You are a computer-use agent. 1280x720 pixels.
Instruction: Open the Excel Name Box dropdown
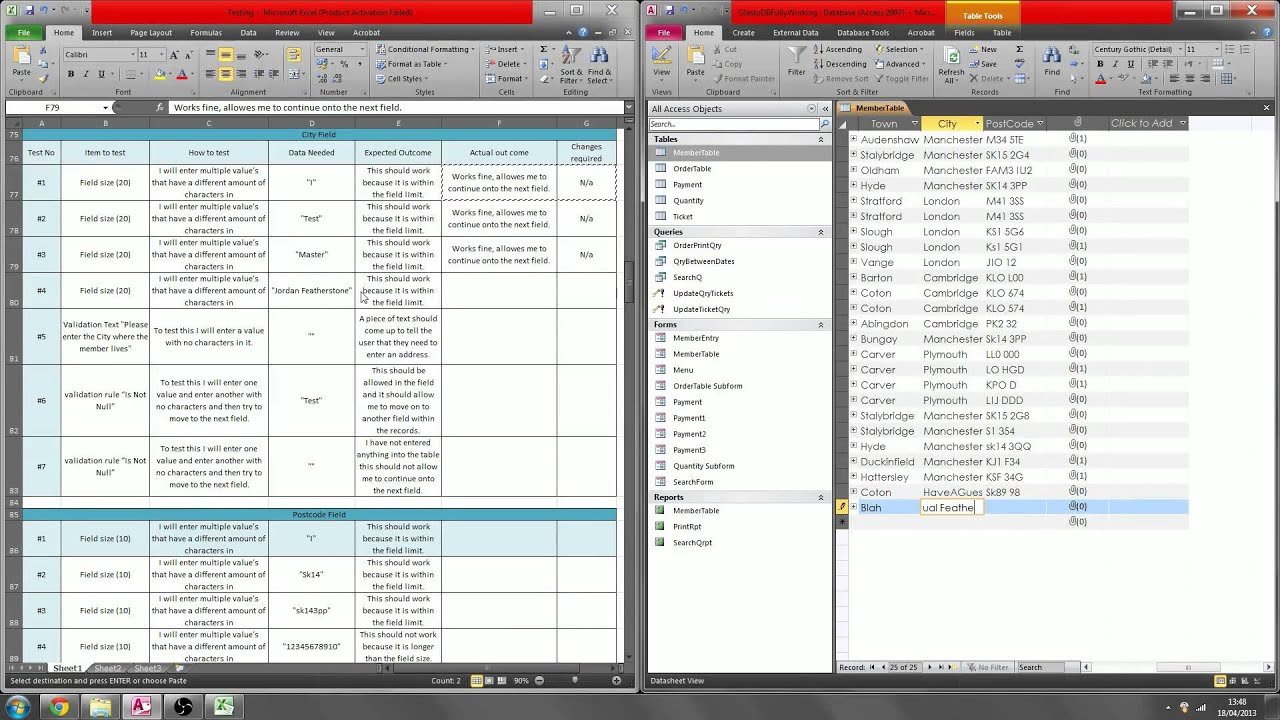(x=105, y=108)
